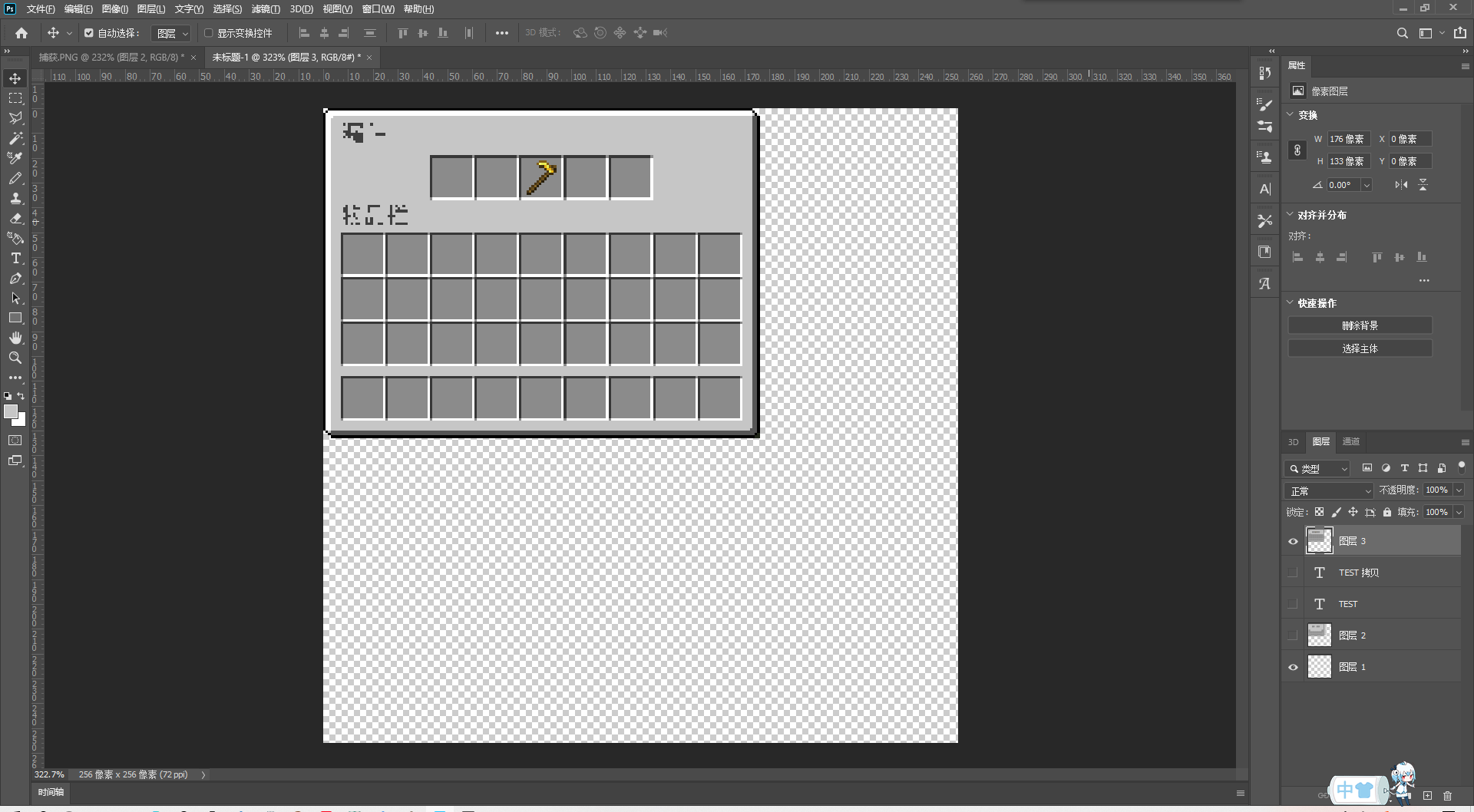1474x812 pixels.
Task: Activate the Zoom tool in toolbox
Action: 15,358
